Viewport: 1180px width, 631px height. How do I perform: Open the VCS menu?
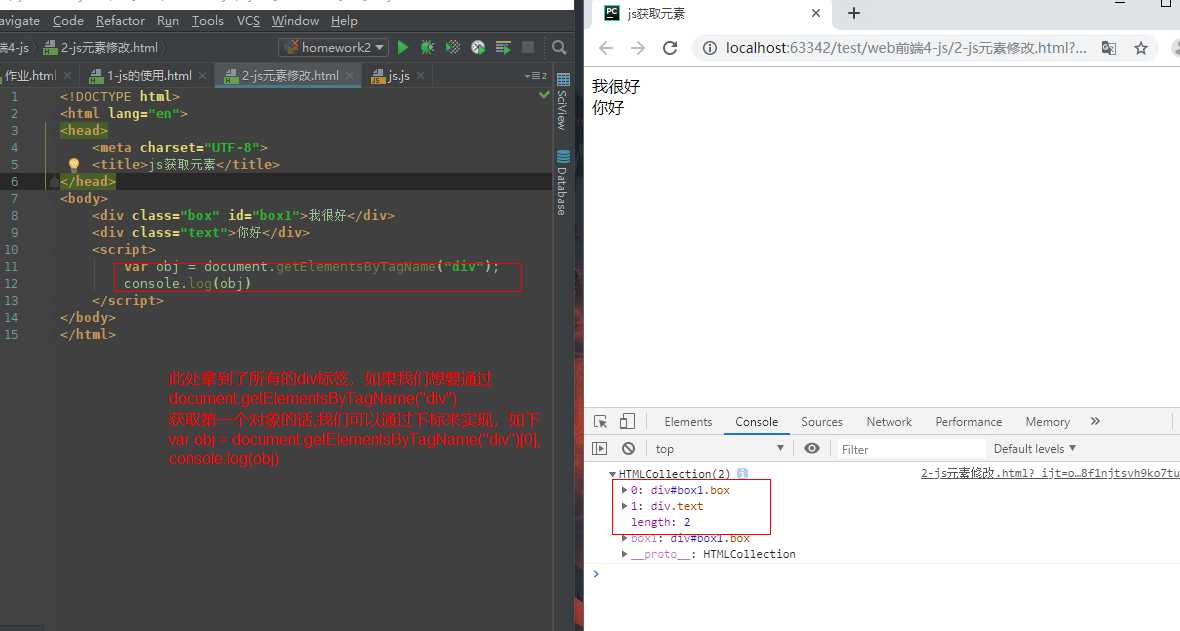point(248,21)
